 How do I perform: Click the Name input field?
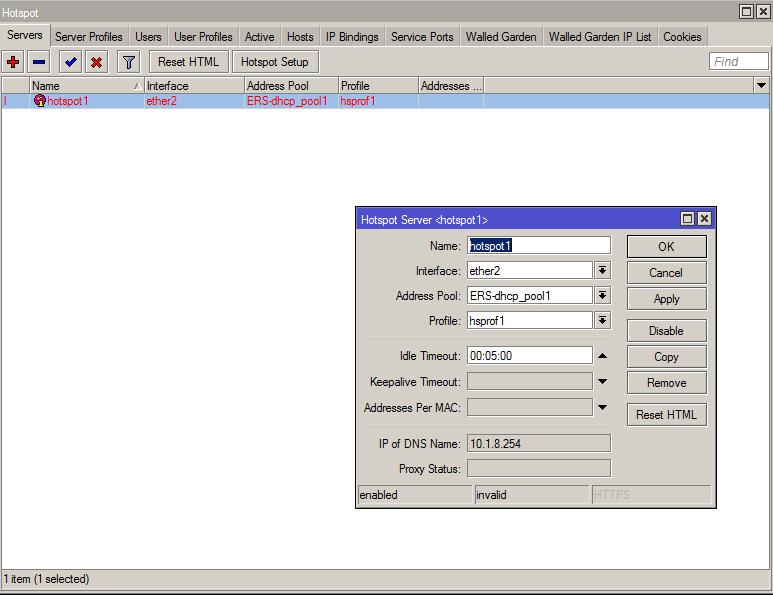click(538, 245)
